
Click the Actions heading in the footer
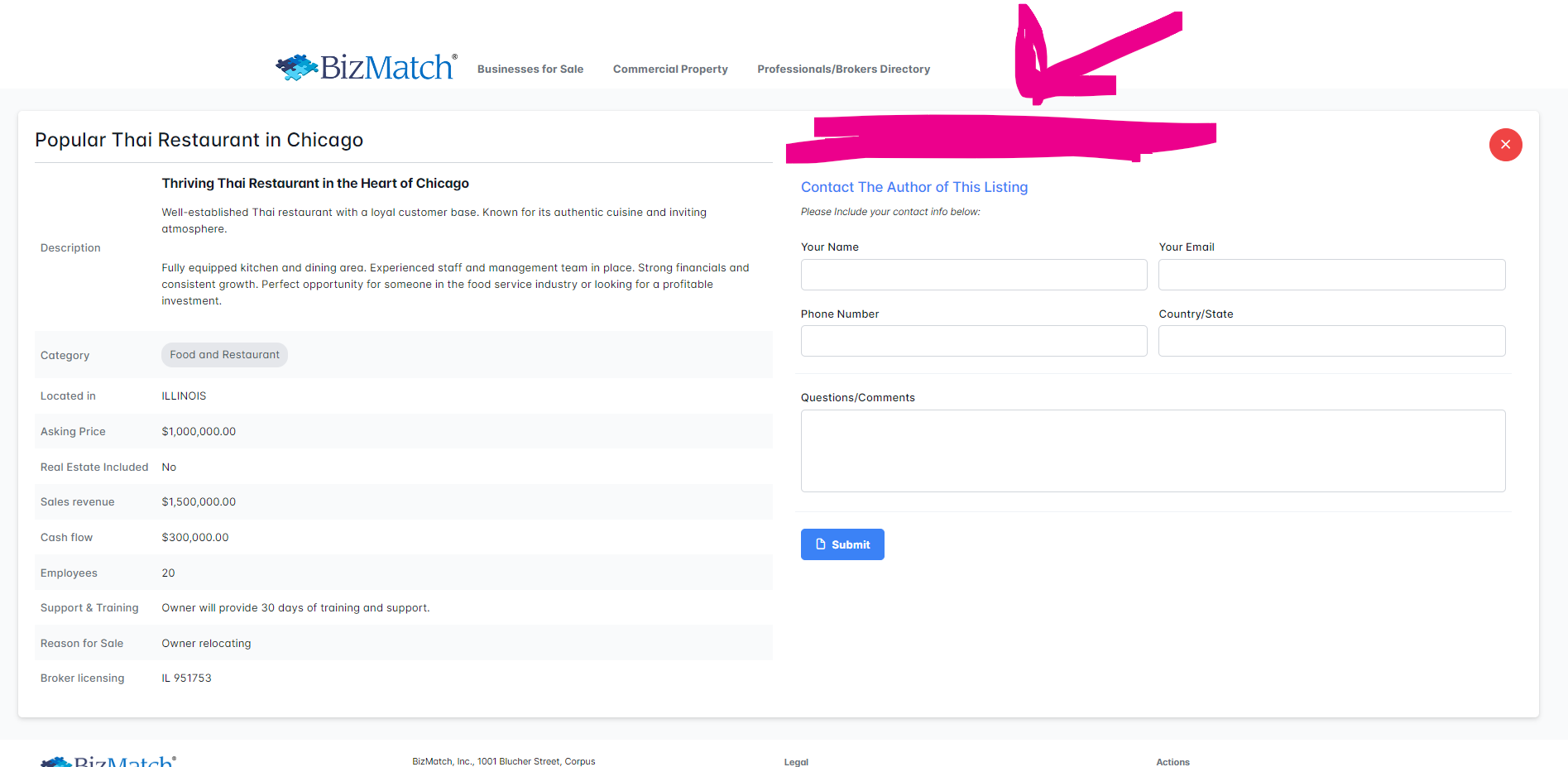pyautogui.click(x=1172, y=762)
